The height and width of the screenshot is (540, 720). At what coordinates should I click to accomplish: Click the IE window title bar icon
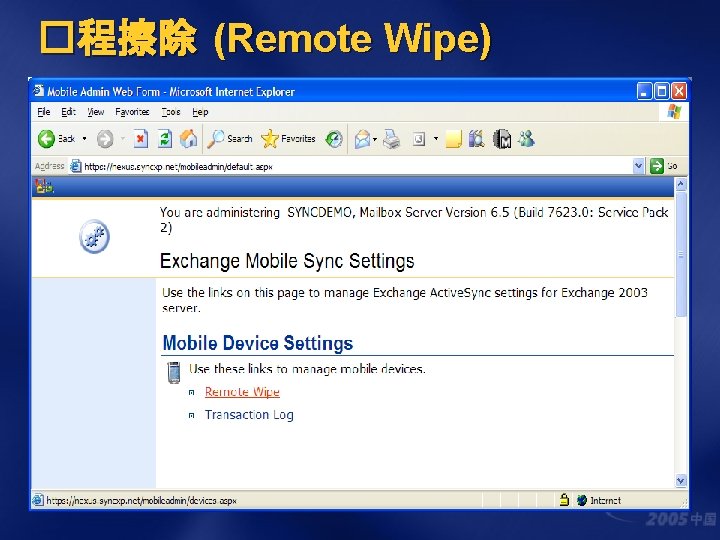click(x=39, y=91)
